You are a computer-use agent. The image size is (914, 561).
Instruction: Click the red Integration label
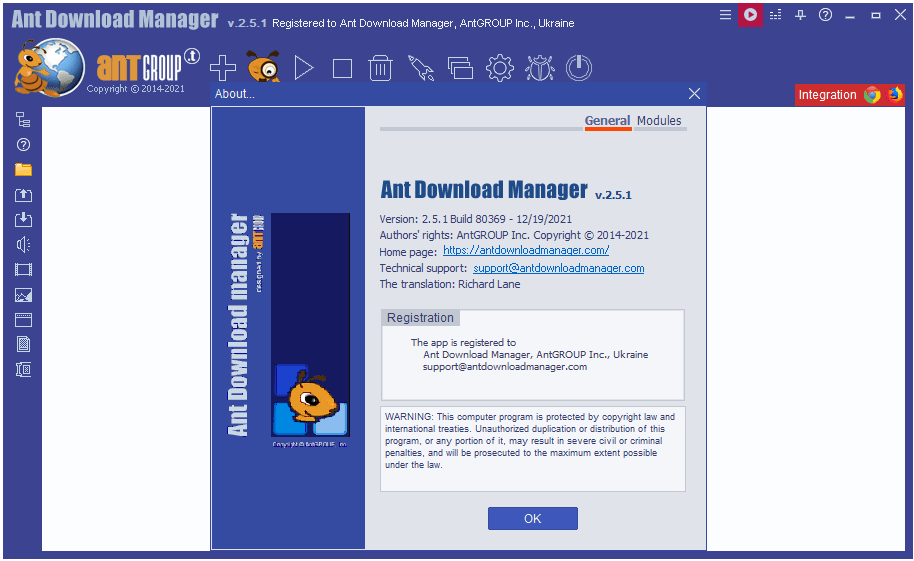point(827,95)
